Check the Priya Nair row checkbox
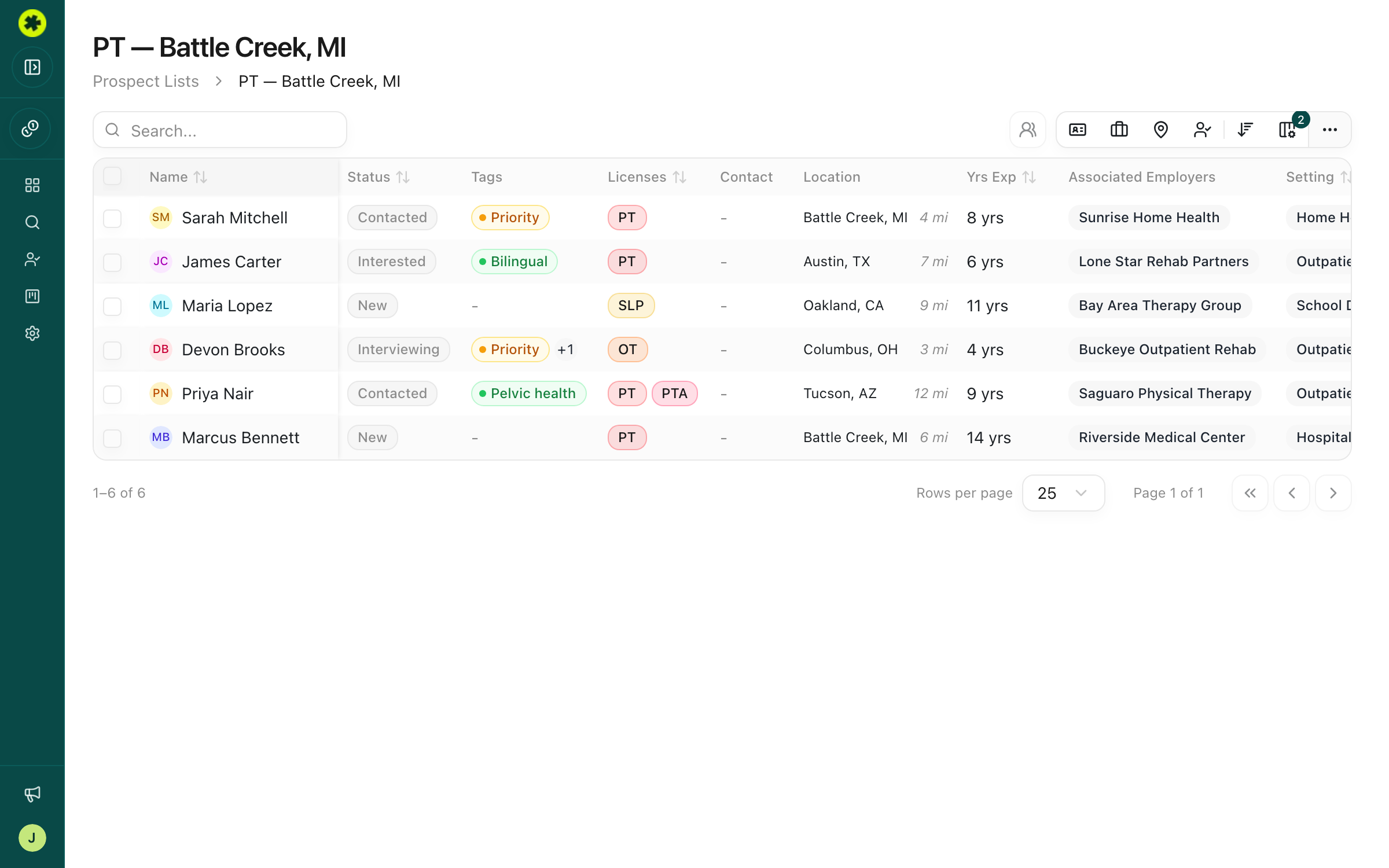 click(112, 394)
